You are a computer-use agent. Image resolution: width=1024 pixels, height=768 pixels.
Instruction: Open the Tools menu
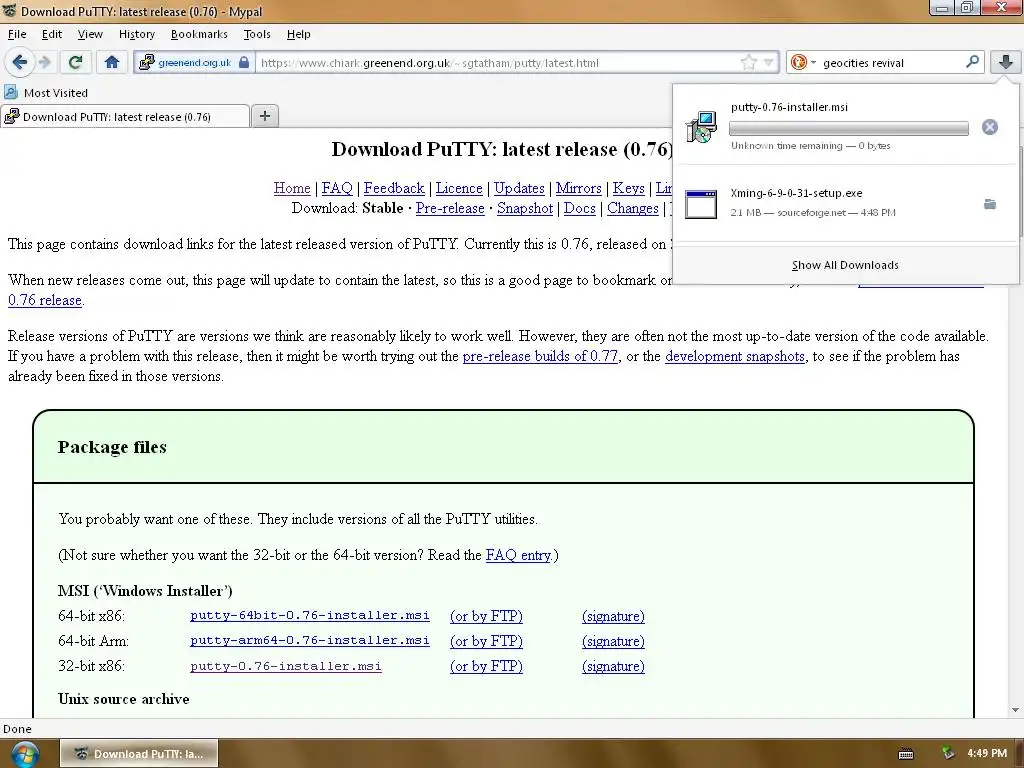tap(257, 34)
